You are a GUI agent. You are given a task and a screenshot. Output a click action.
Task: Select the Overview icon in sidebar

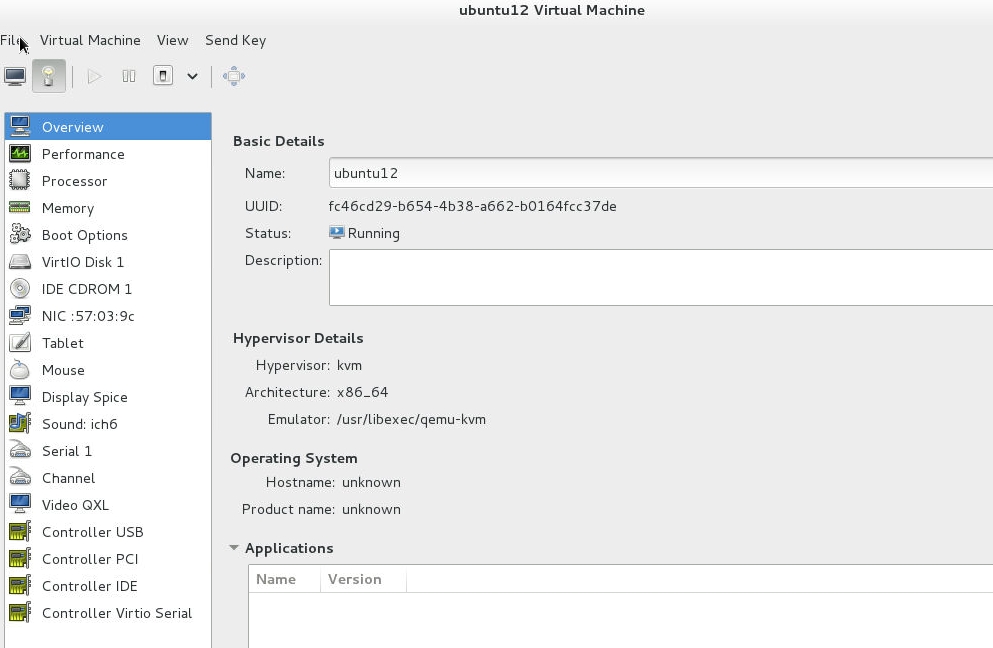pyautogui.click(x=20, y=126)
